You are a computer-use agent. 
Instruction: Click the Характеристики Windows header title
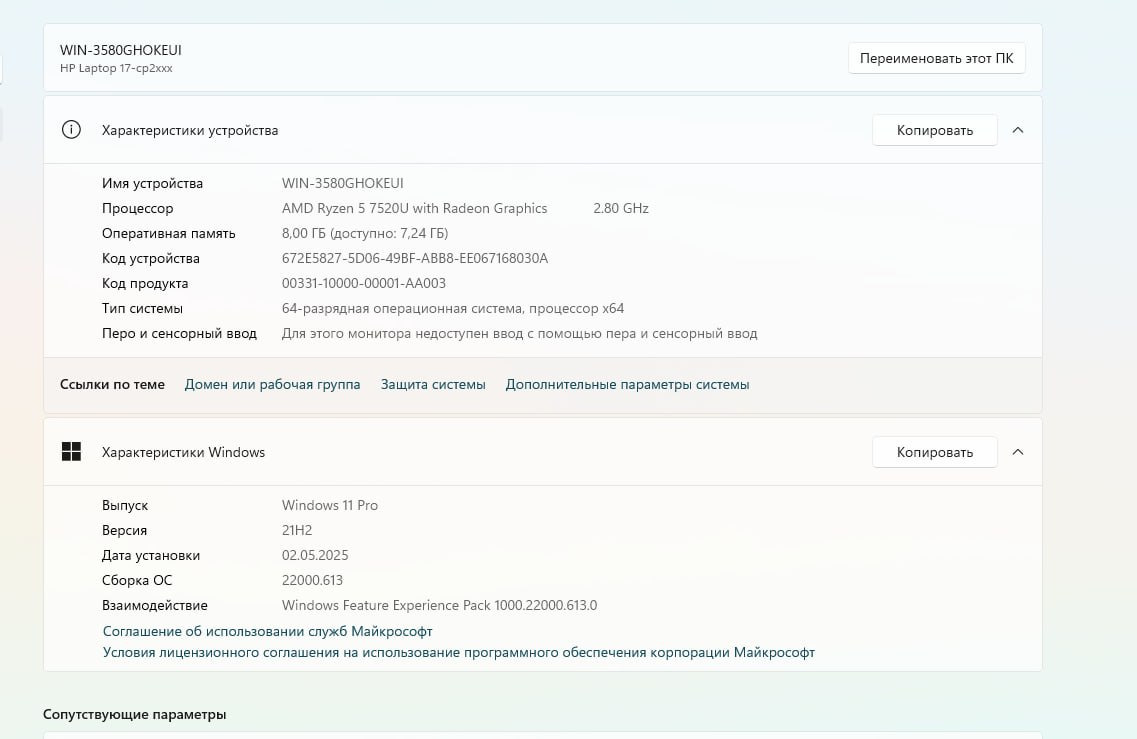[183, 452]
